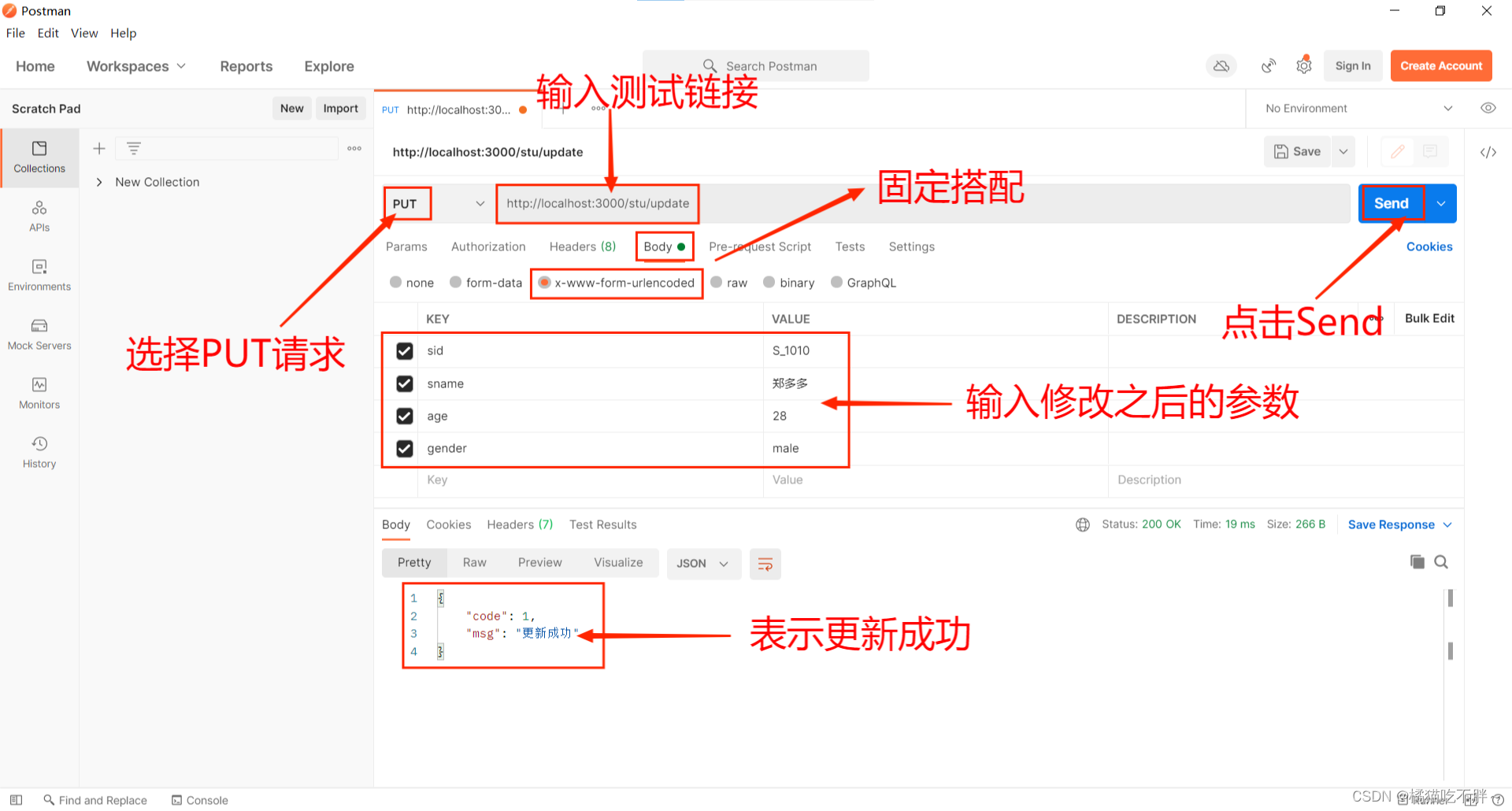Click the cloud offline sync icon
This screenshot has height=811, width=1512.
pyautogui.click(x=1221, y=66)
